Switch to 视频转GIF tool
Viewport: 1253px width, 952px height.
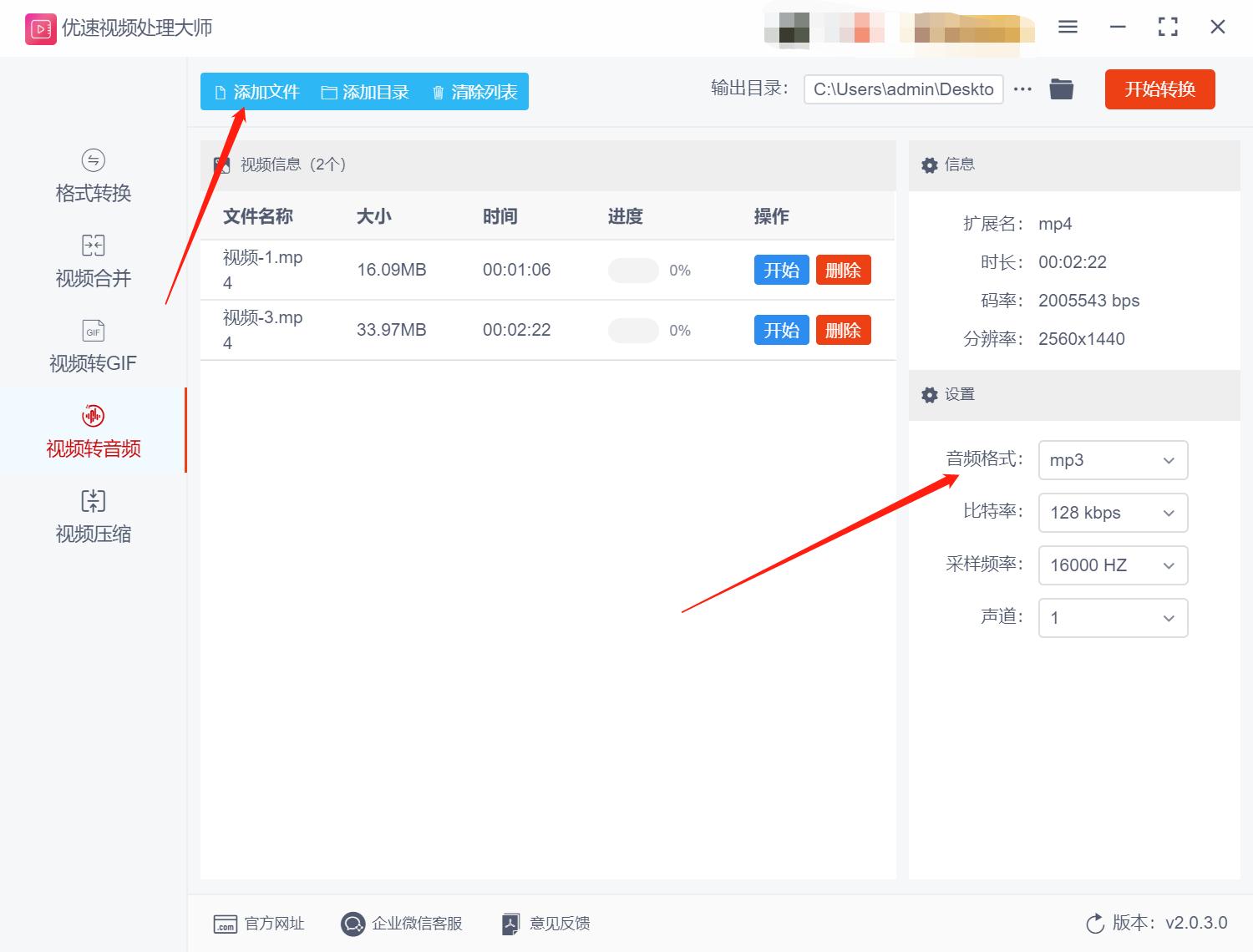pos(92,347)
